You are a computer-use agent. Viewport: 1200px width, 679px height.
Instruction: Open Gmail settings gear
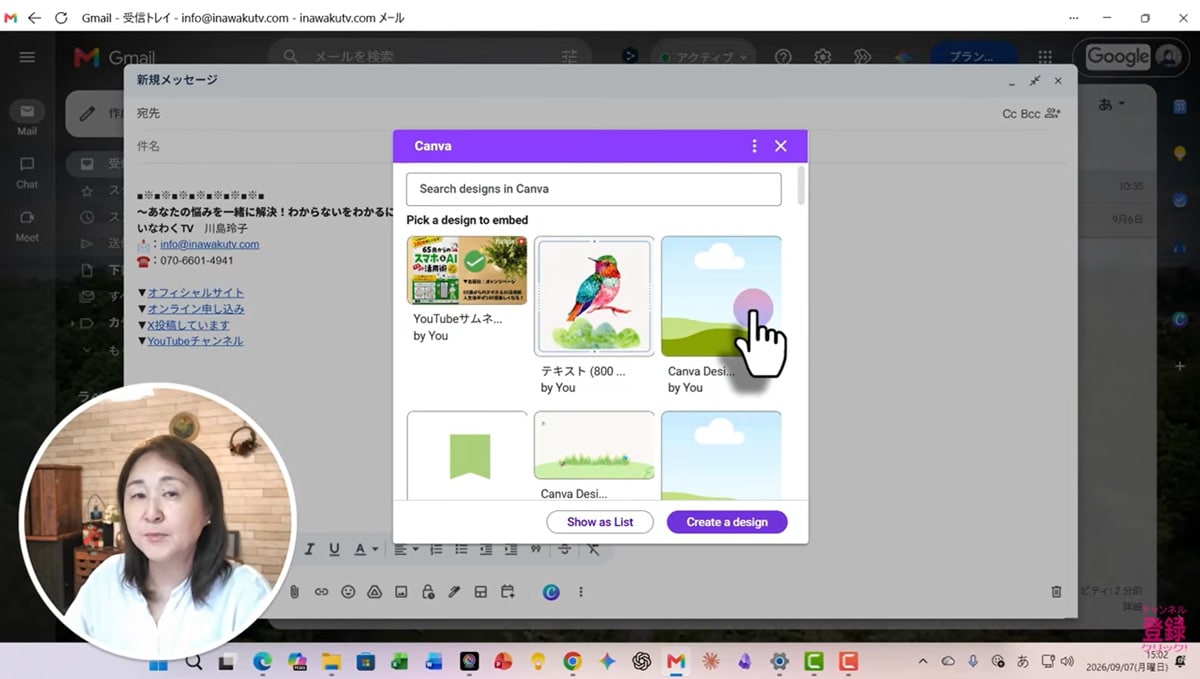(822, 57)
